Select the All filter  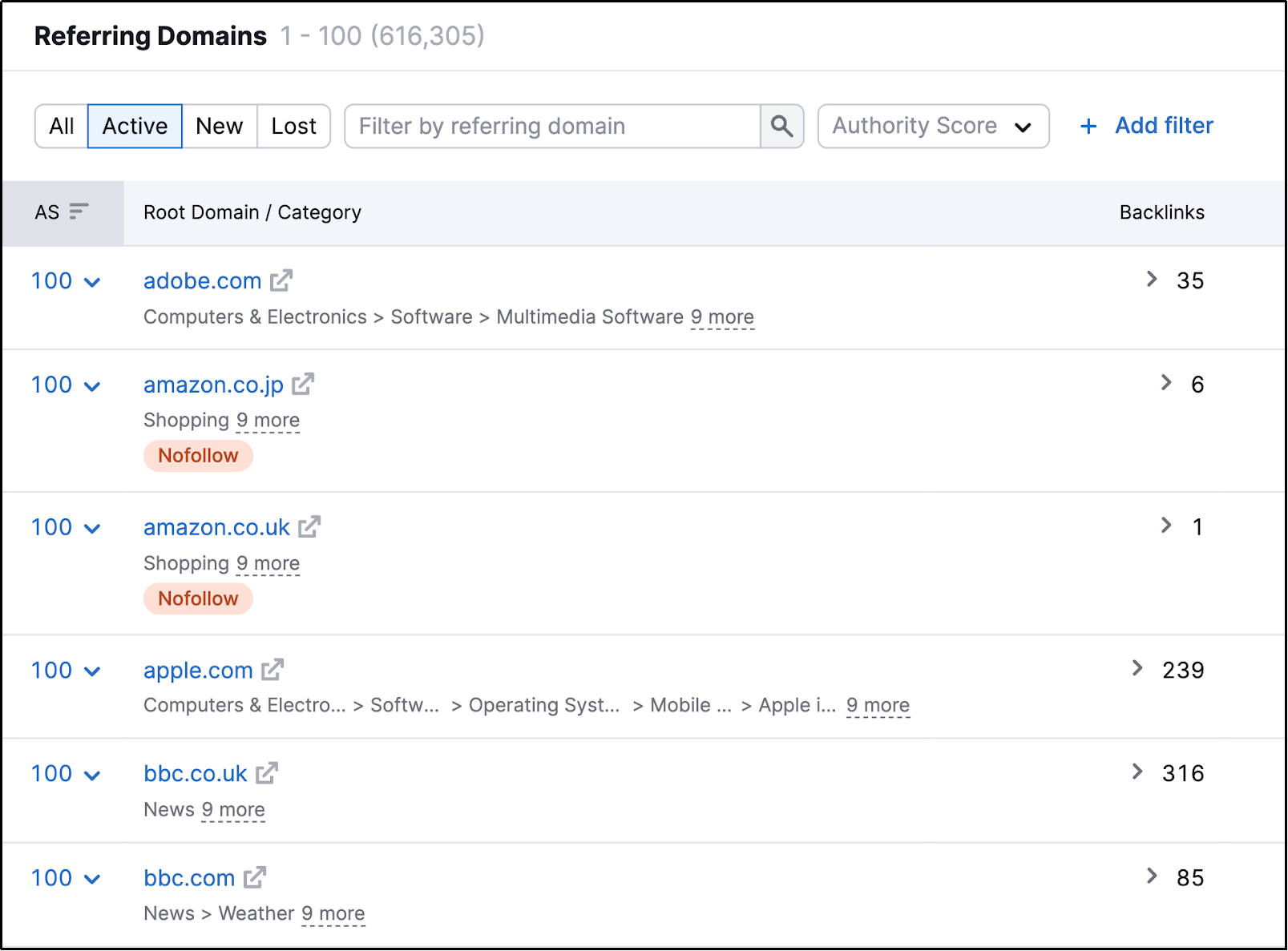click(61, 126)
